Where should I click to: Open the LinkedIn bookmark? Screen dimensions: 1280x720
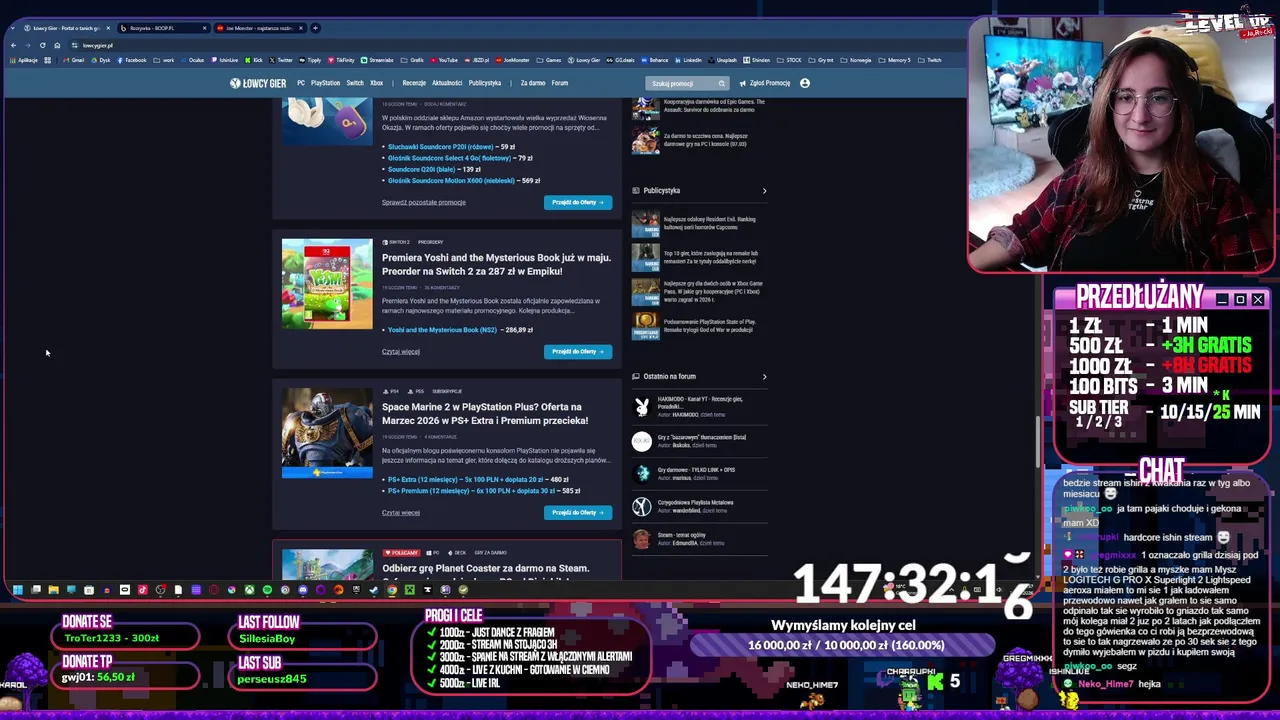click(x=688, y=60)
